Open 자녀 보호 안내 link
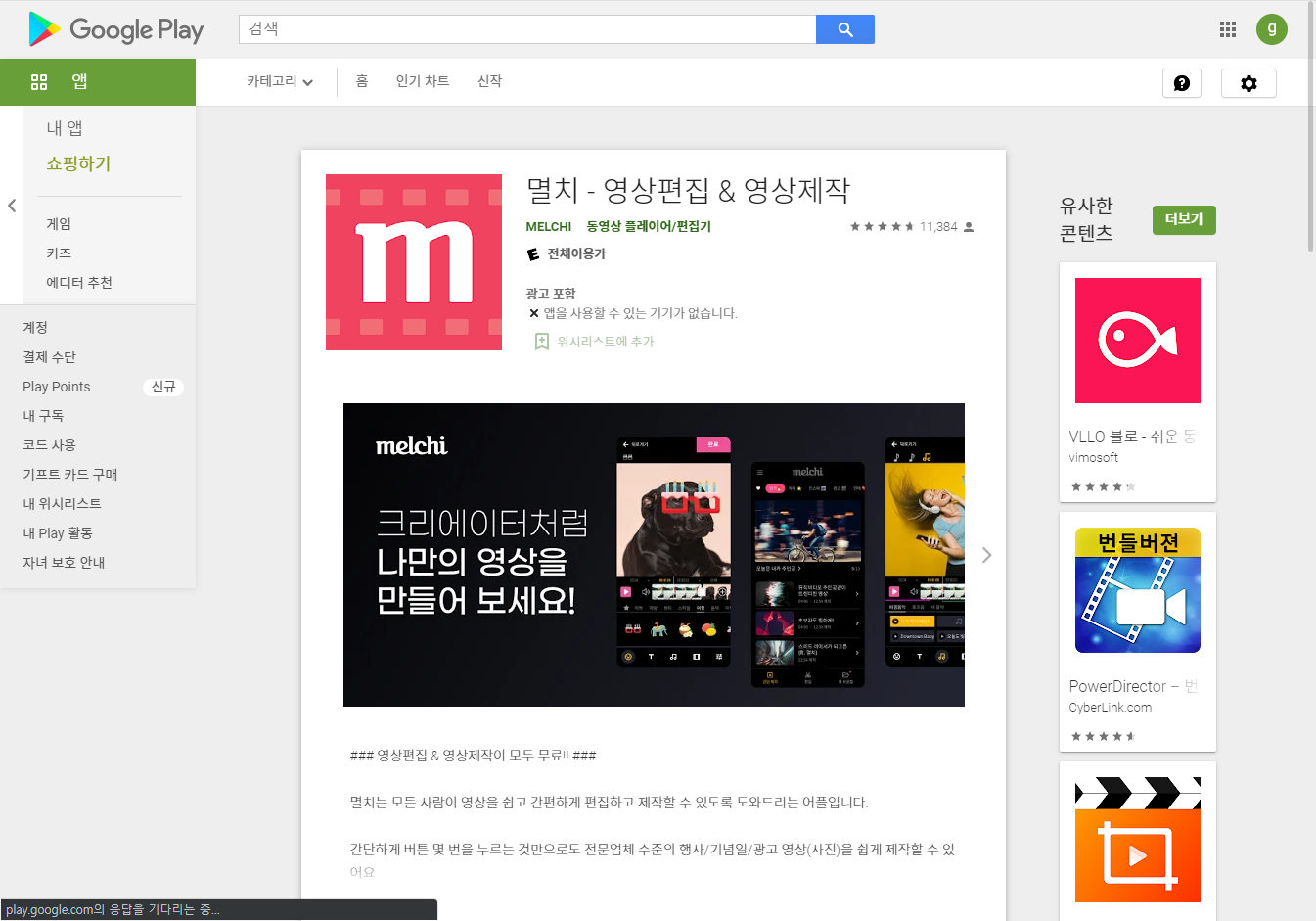This screenshot has height=921, width=1316. click(64, 563)
